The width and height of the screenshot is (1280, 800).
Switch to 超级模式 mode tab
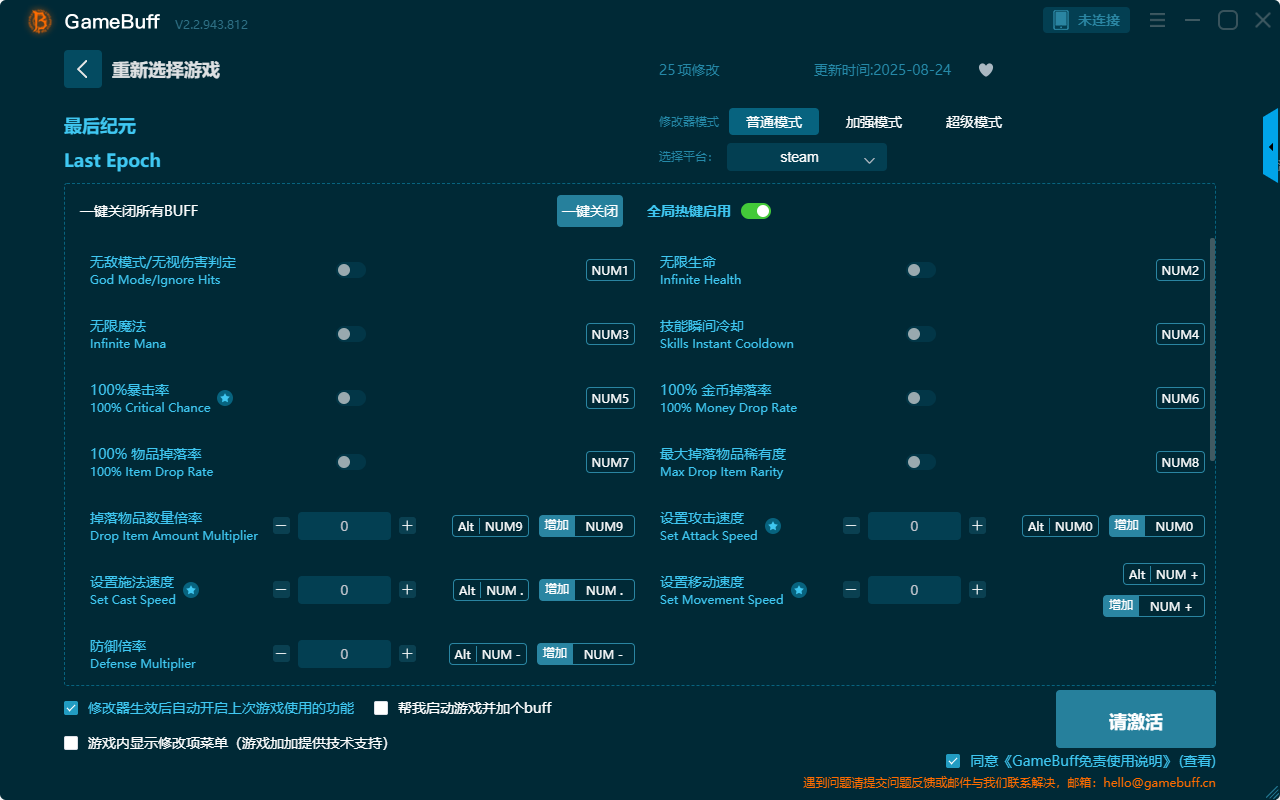[x=974, y=122]
